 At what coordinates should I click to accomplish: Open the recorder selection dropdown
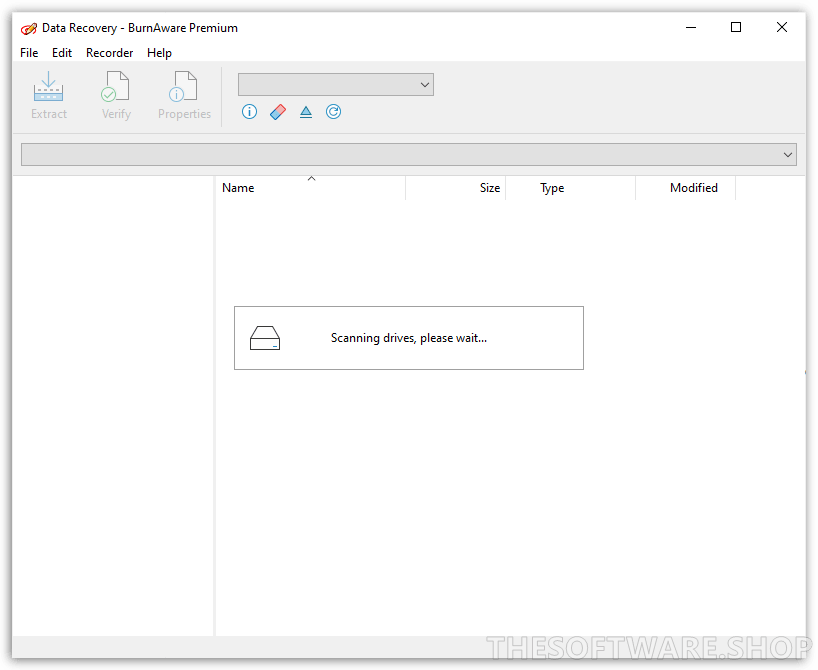335,84
